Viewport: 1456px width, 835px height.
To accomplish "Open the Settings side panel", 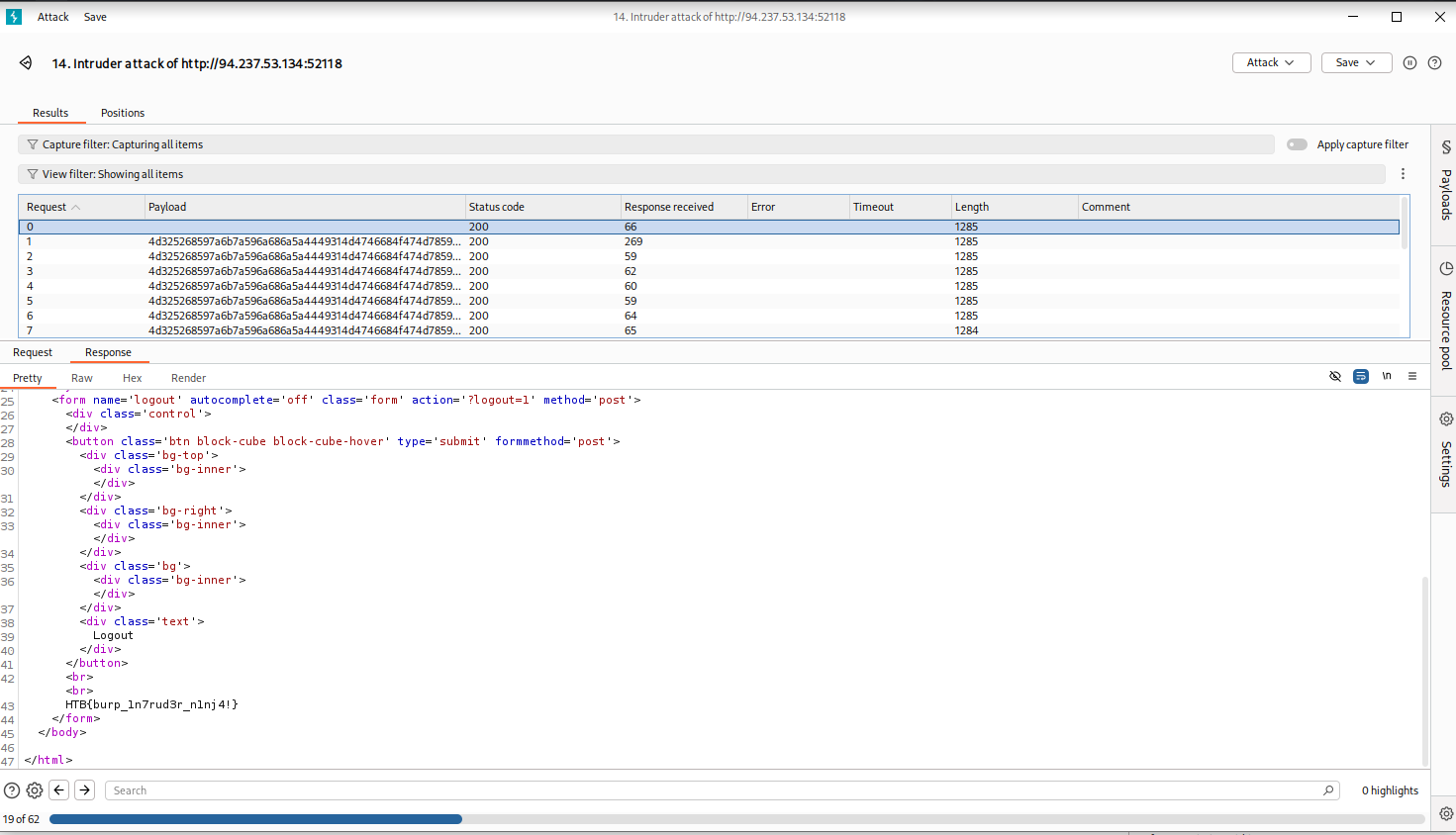I will click(1445, 452).
